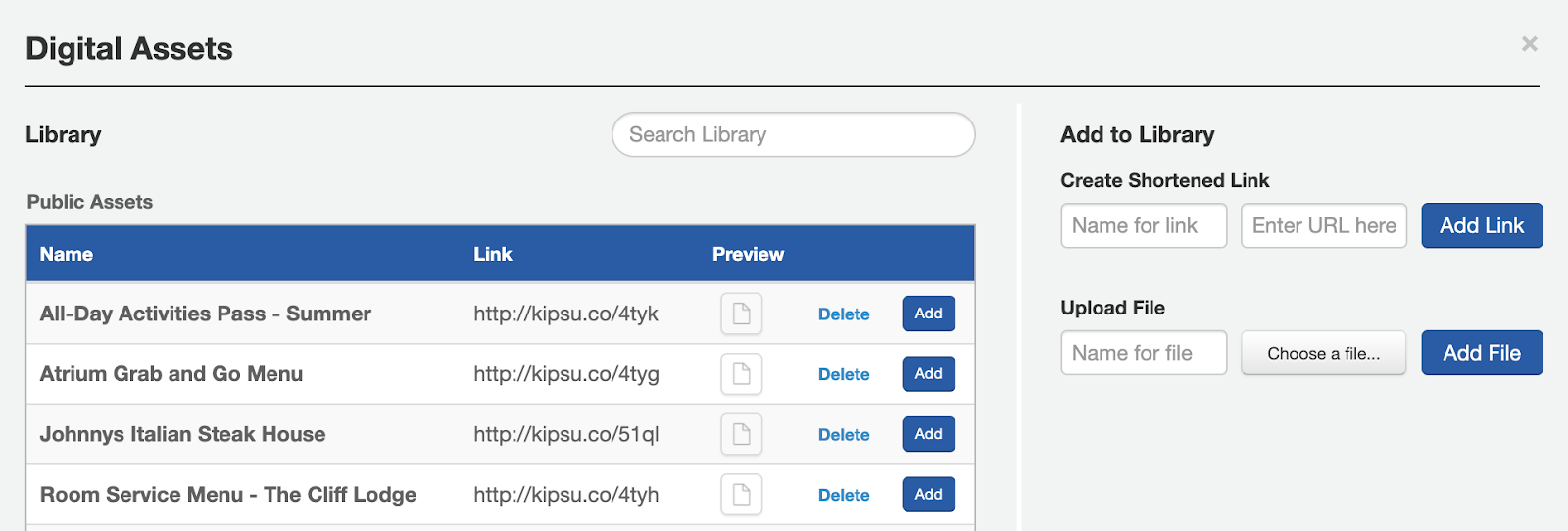Viewport: 1568px width, 531px height.
Task: Click the Name for link field
Action: [x=1144, y=226]
